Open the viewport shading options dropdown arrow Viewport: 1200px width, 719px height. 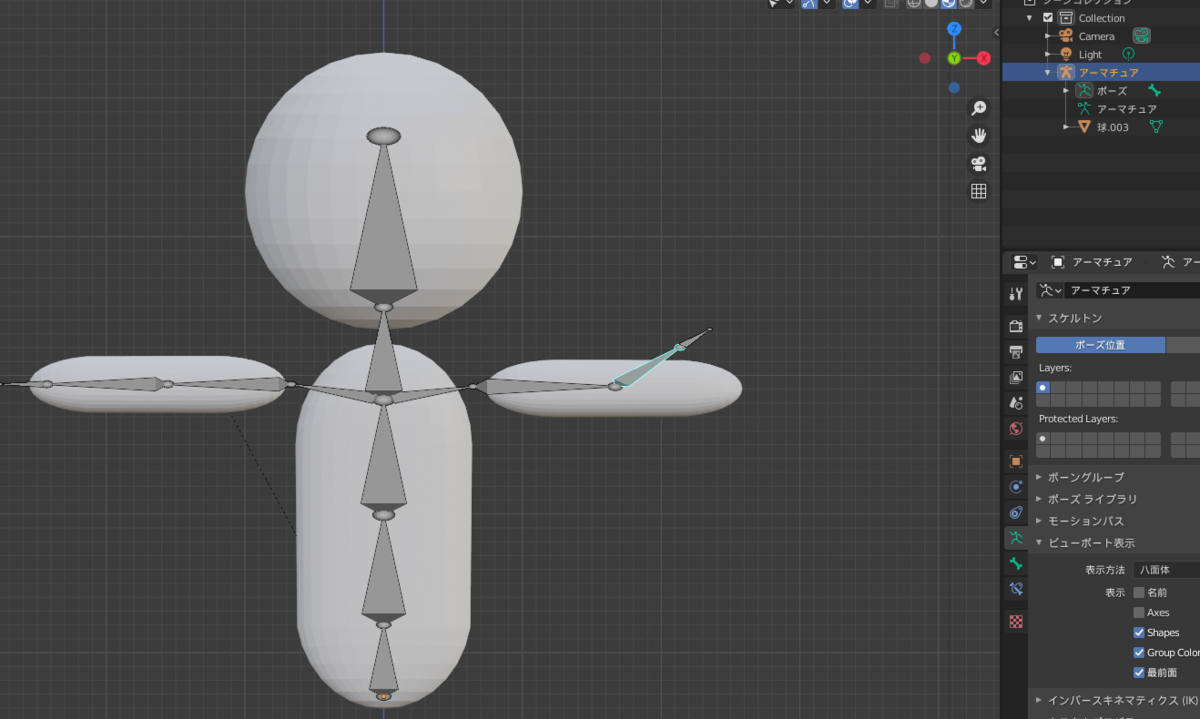click(984, 3)
